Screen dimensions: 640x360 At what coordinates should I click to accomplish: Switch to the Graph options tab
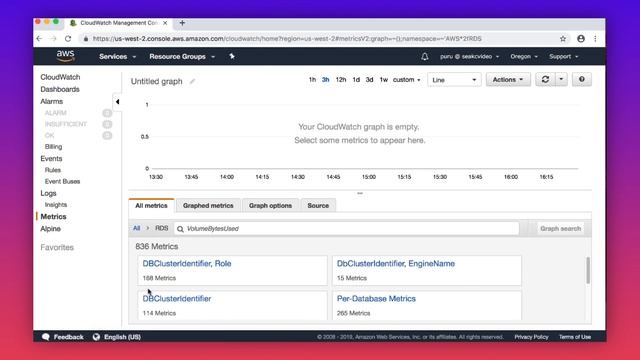(270, 205)
